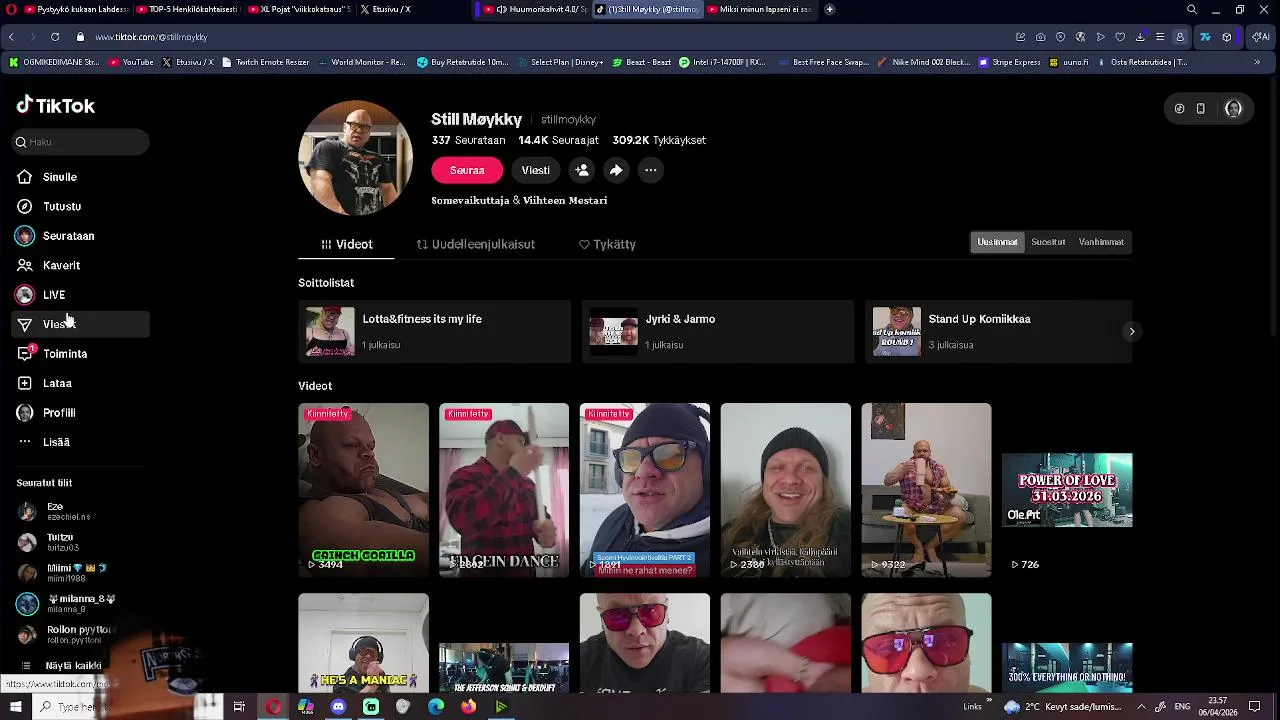Open the YouTube bookmark
This screenshot has width=1280, height=720.
[x=131, y=62]
